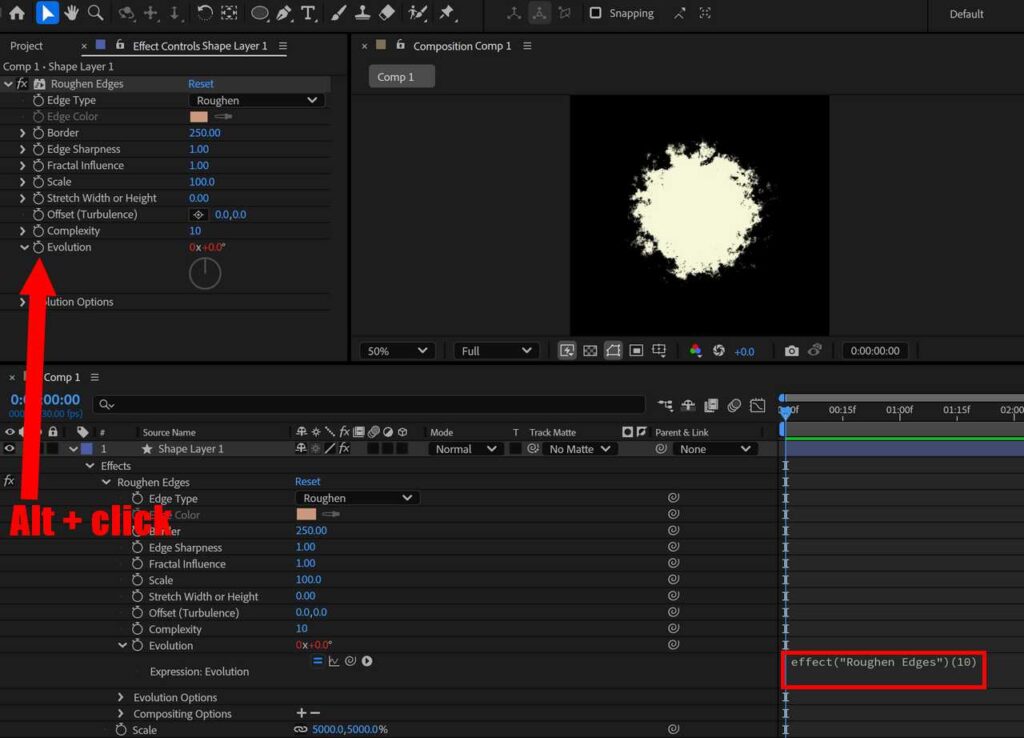Open the timeline graph editor icon

coord(757,406)
